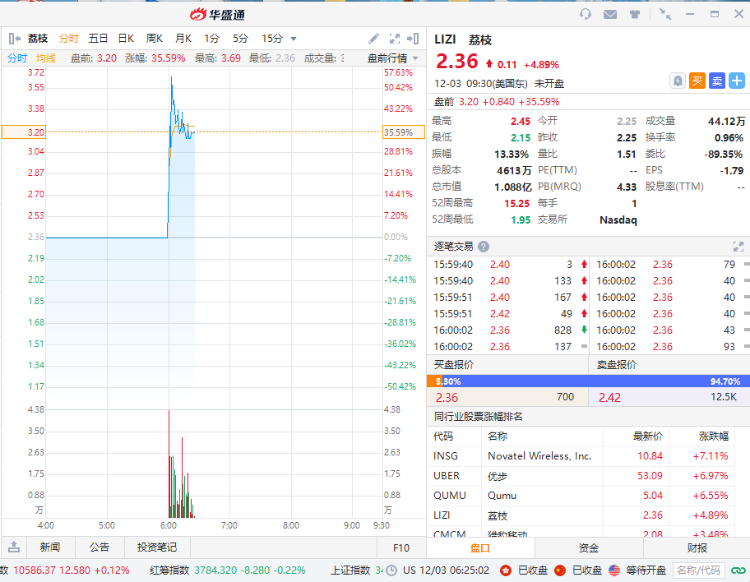Open the messages envelope icon
The image size is (750, 582).
(610, 14)
